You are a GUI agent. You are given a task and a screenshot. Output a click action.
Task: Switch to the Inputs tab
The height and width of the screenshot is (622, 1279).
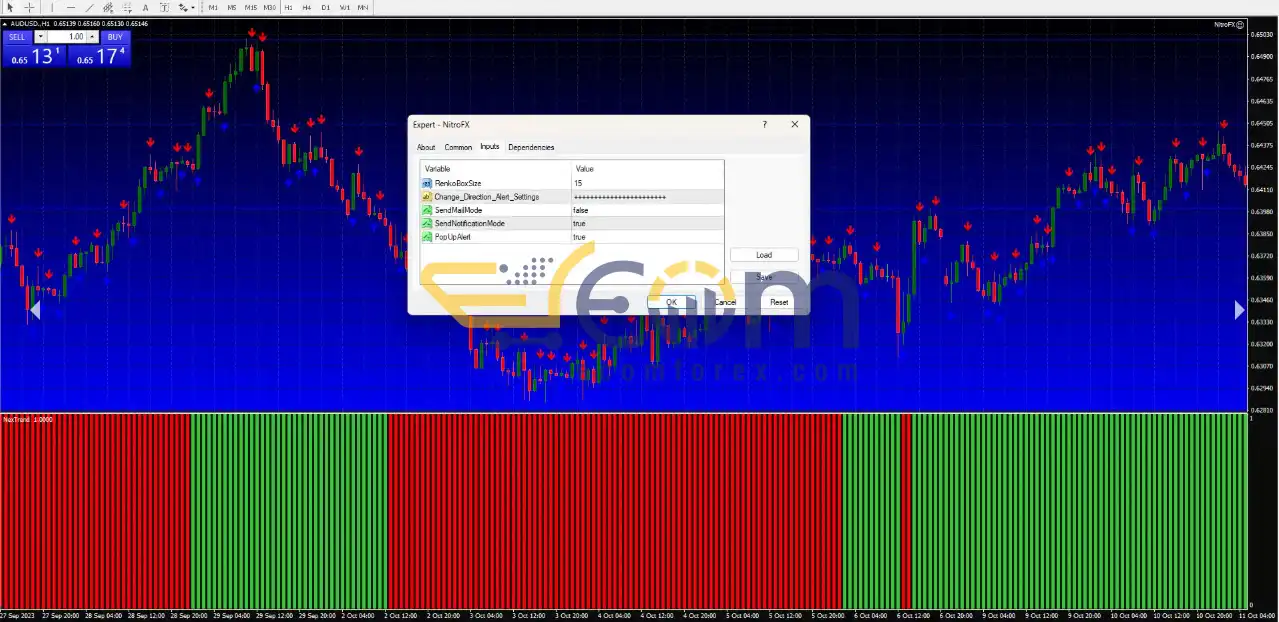click(489, 147)
